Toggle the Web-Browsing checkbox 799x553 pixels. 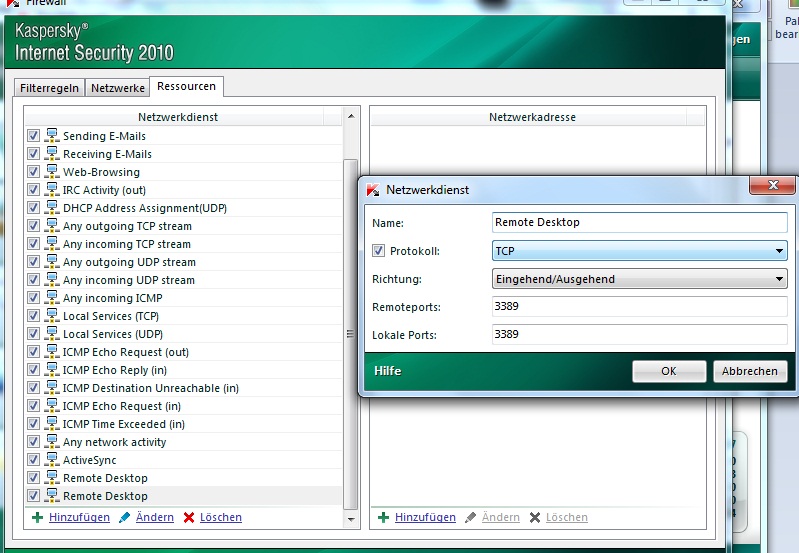click(x=33, y=172)
